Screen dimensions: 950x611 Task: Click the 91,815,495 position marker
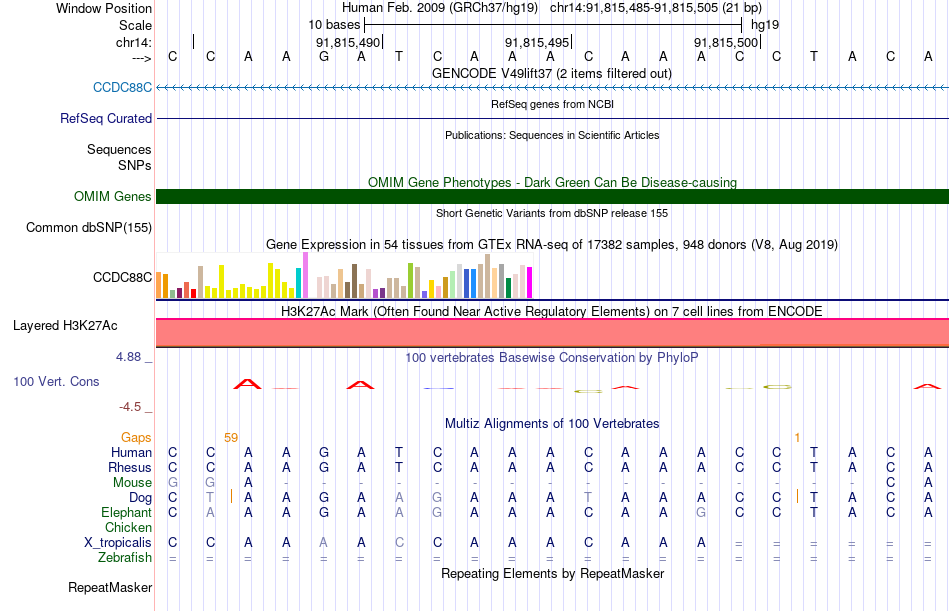tap(537, 42)
